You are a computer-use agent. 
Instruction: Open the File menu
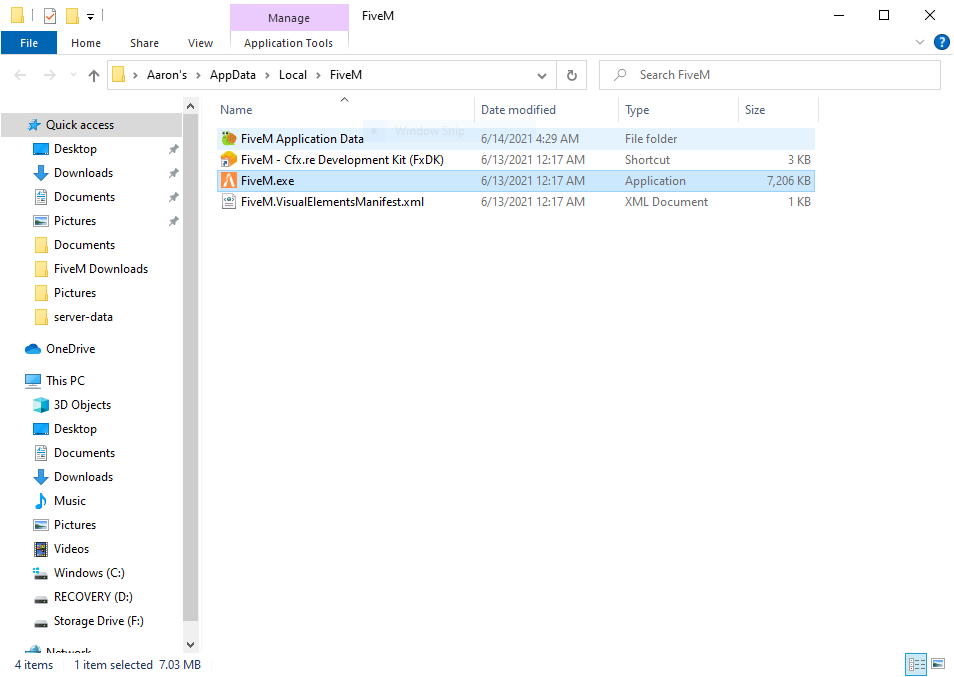[29, 43]
